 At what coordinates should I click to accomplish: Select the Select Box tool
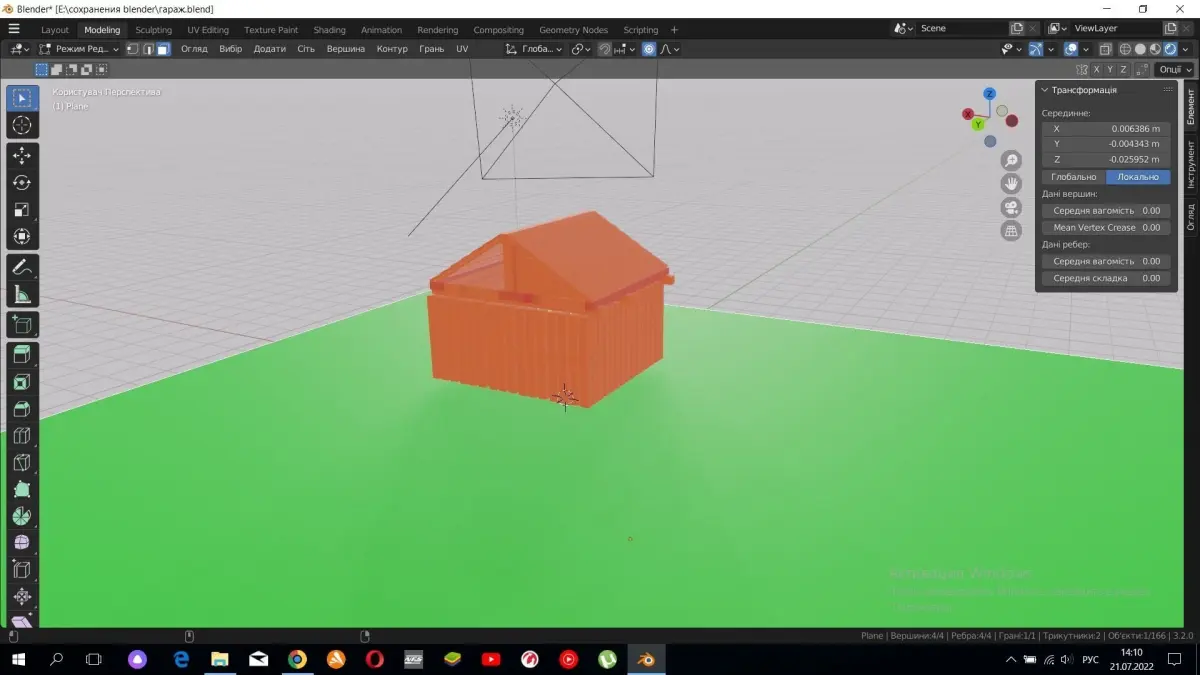[22, 98]
